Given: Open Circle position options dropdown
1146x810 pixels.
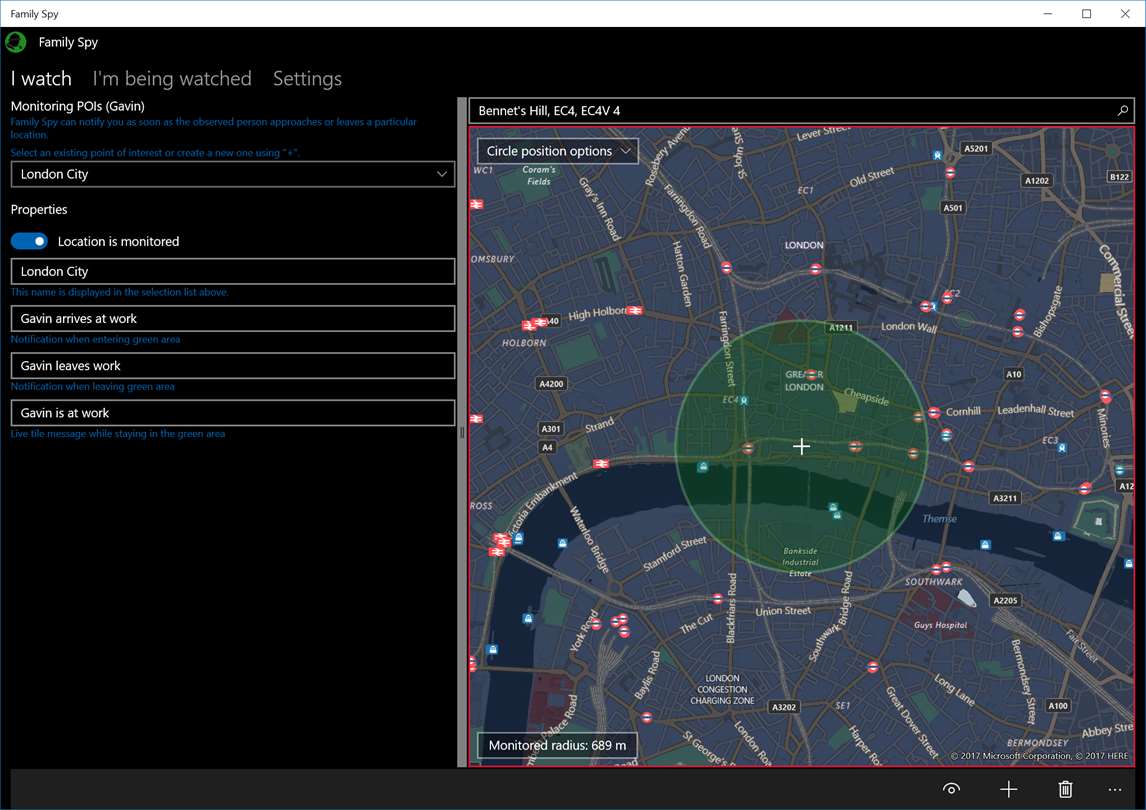Looking at the screenshot, I should pos(558,151).
